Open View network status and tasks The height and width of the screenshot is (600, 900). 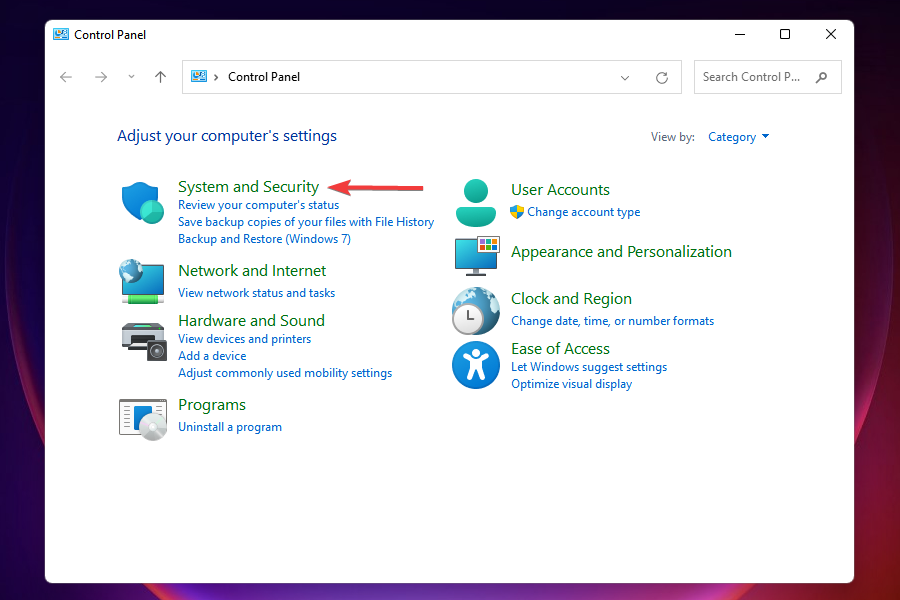[x=257, y=293]
